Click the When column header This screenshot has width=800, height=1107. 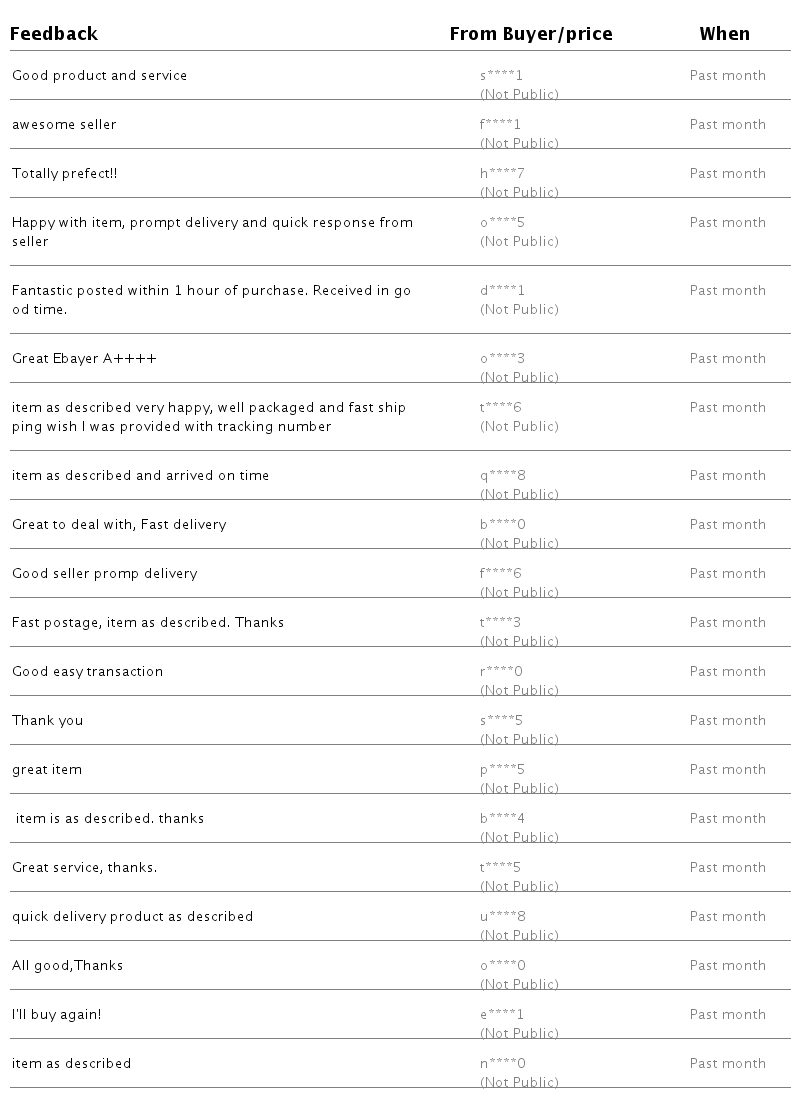pyautogui.click(x=724, y=34)
